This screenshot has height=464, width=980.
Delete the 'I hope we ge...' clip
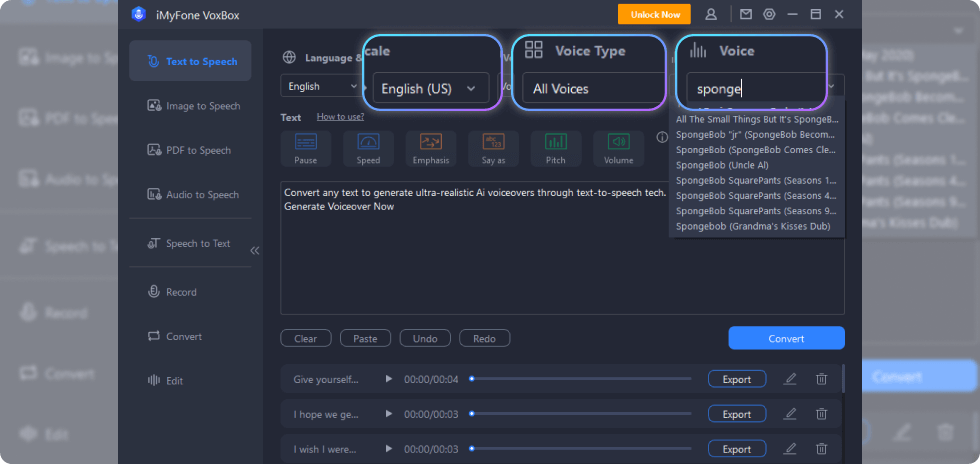[x=822, y=414]
